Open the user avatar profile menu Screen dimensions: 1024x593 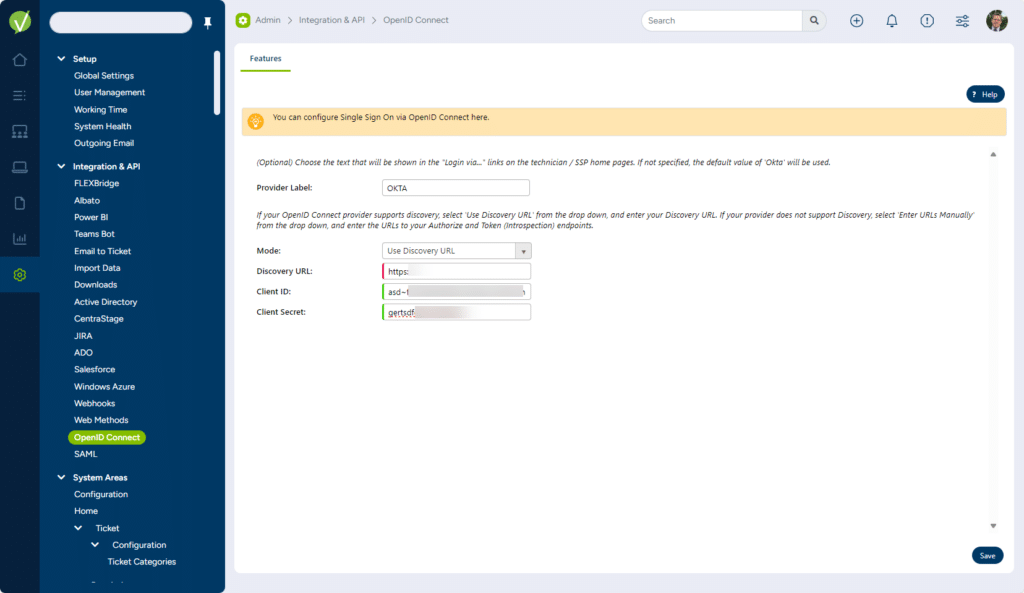(x=996, y=21)
